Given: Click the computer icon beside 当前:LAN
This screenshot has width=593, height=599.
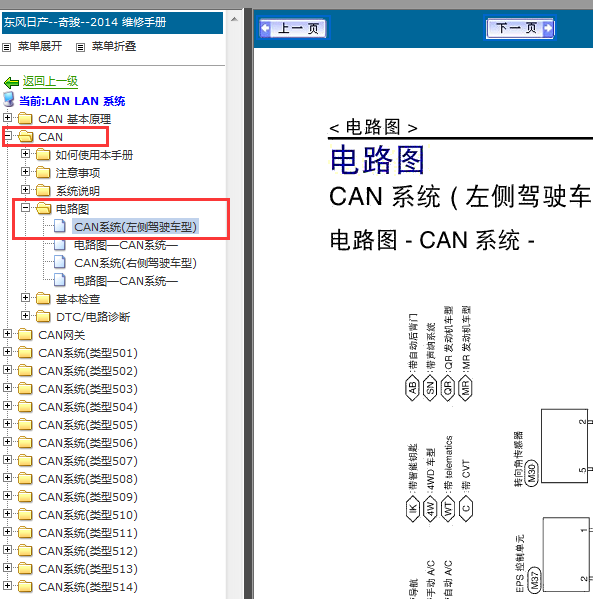Looking at the screenshot, I should click(x=9, y=99).
